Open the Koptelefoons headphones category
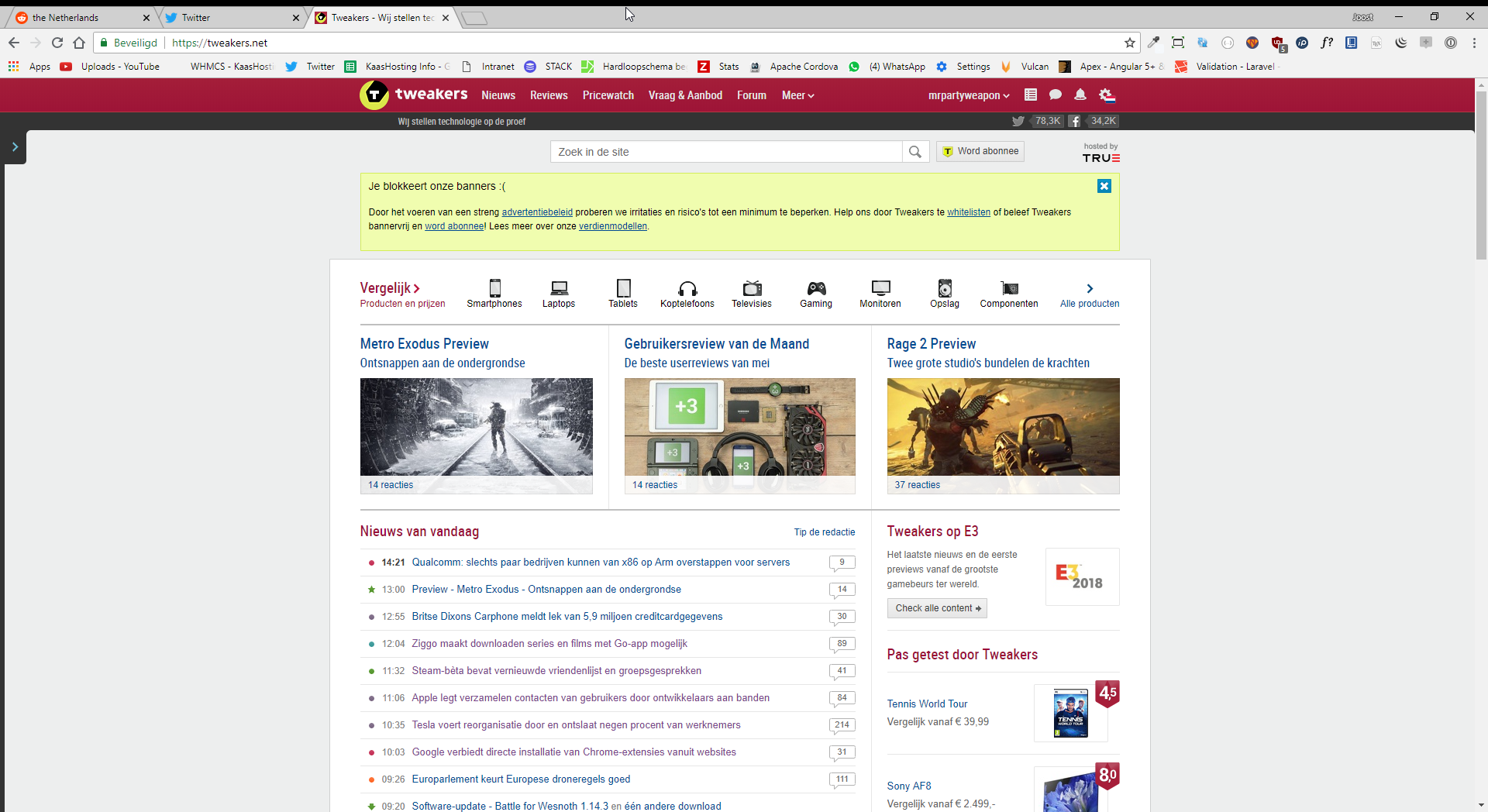 tap(687, 289)
